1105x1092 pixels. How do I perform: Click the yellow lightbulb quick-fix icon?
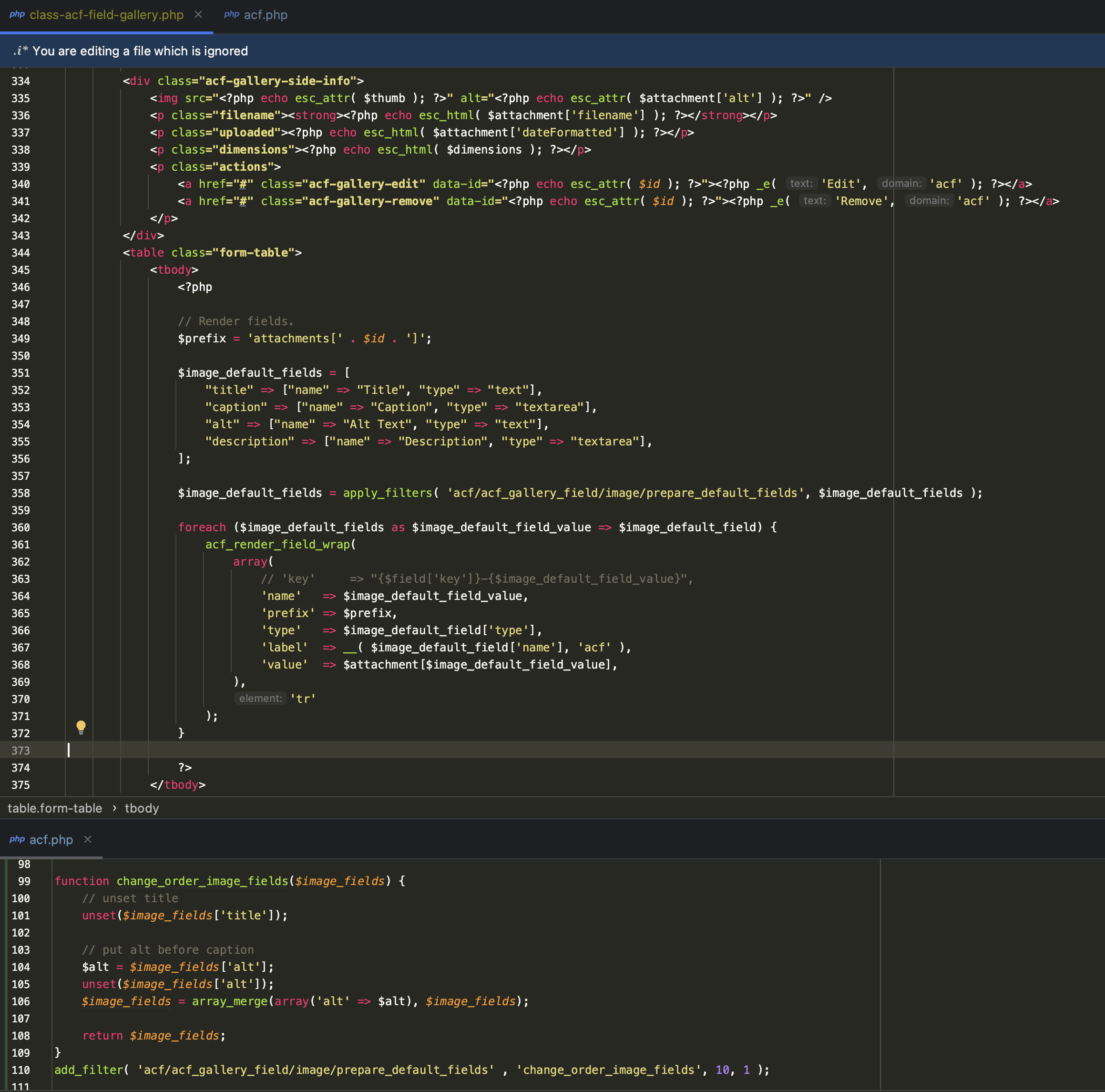81,727
